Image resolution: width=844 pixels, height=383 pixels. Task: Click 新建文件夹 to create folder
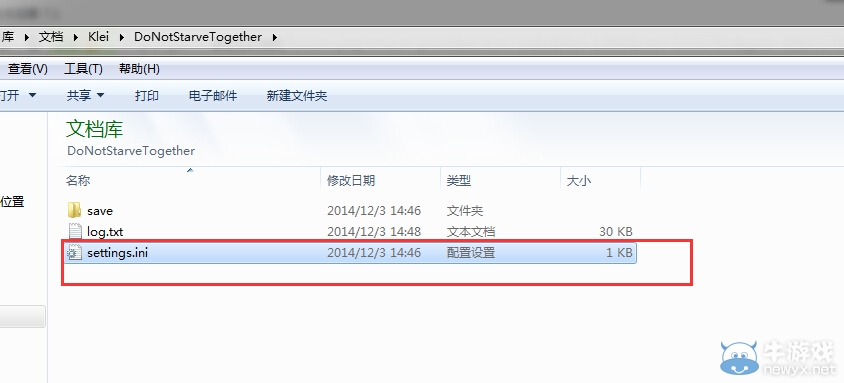[x=297, y=96]
